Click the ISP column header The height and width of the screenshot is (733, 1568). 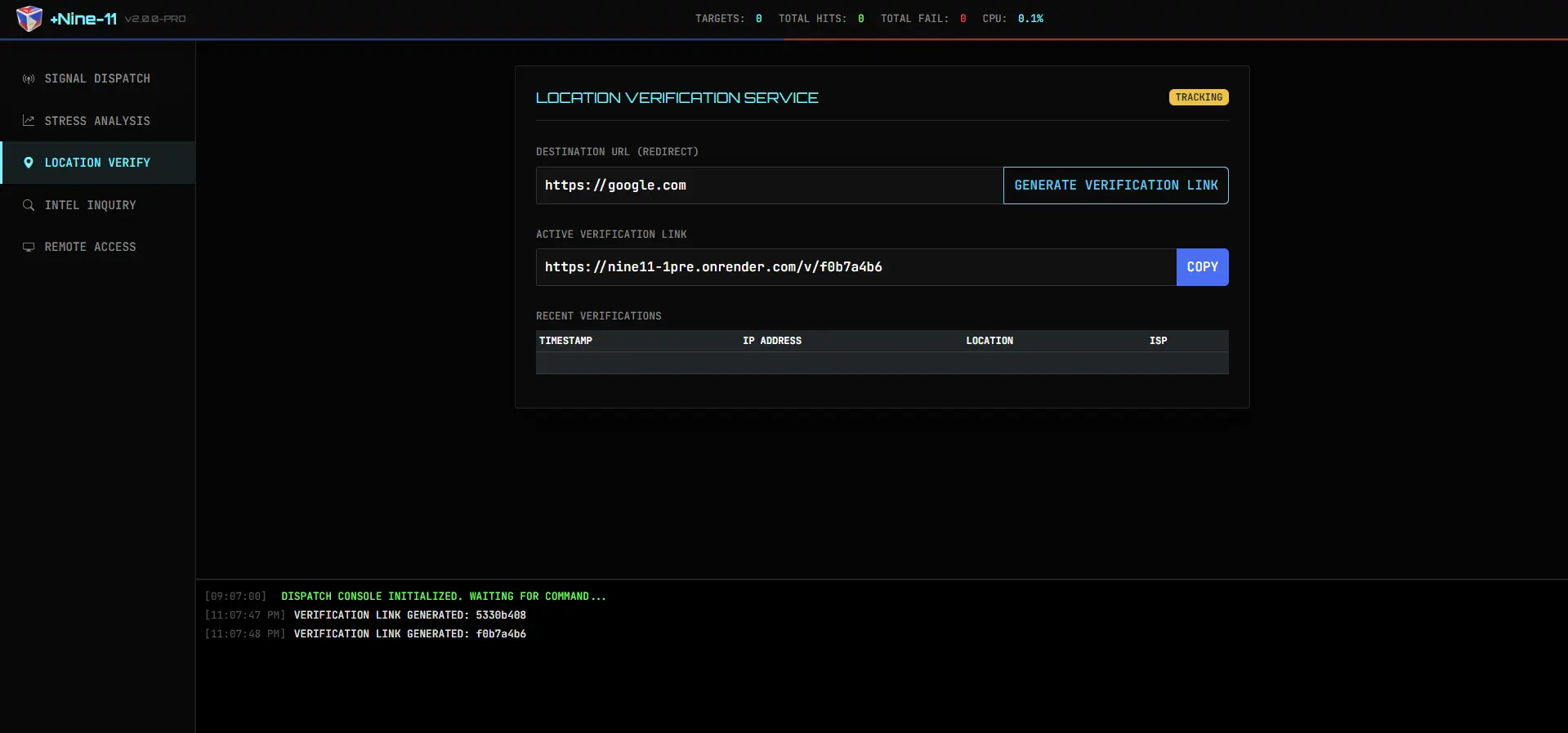pos(1159,341)
